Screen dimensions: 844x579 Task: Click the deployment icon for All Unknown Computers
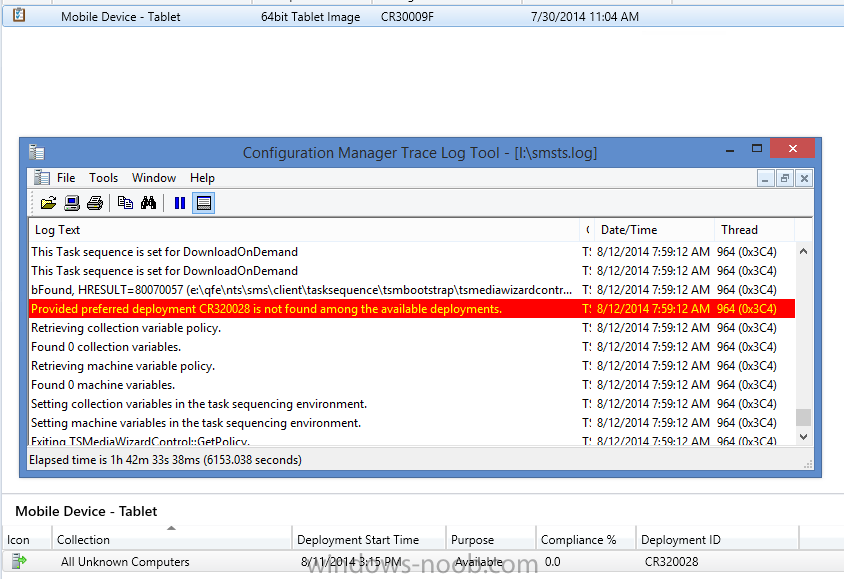pos(19,561)
